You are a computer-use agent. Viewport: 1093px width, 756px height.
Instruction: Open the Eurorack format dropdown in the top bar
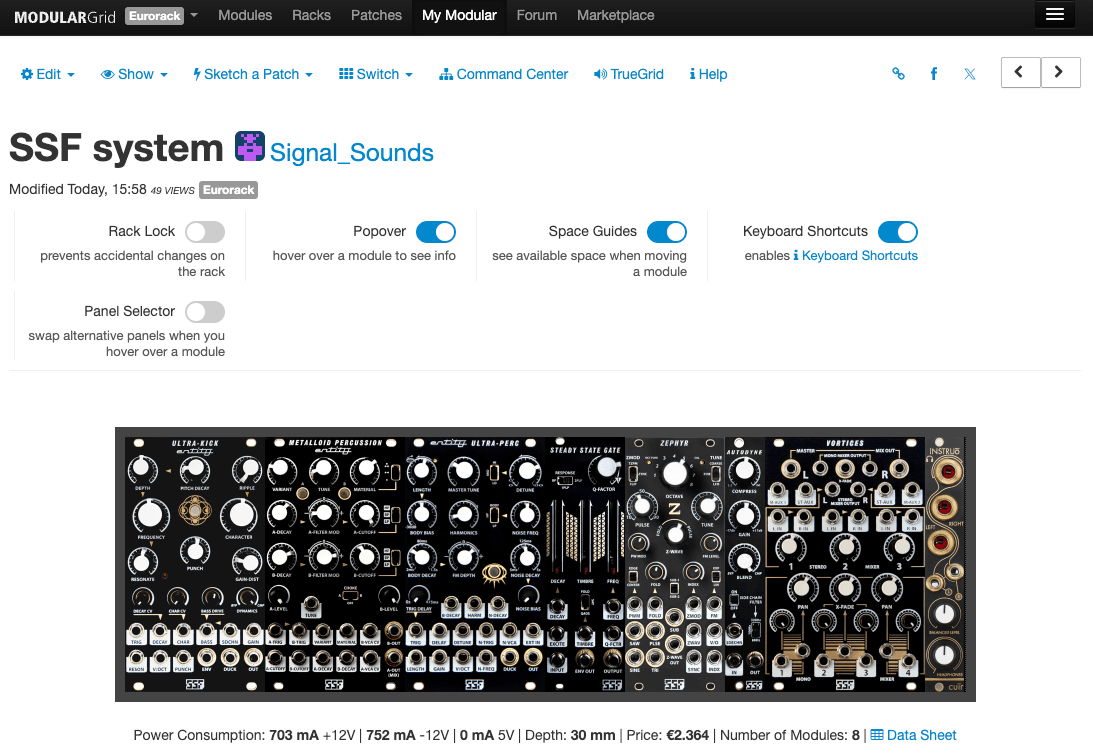162,16
